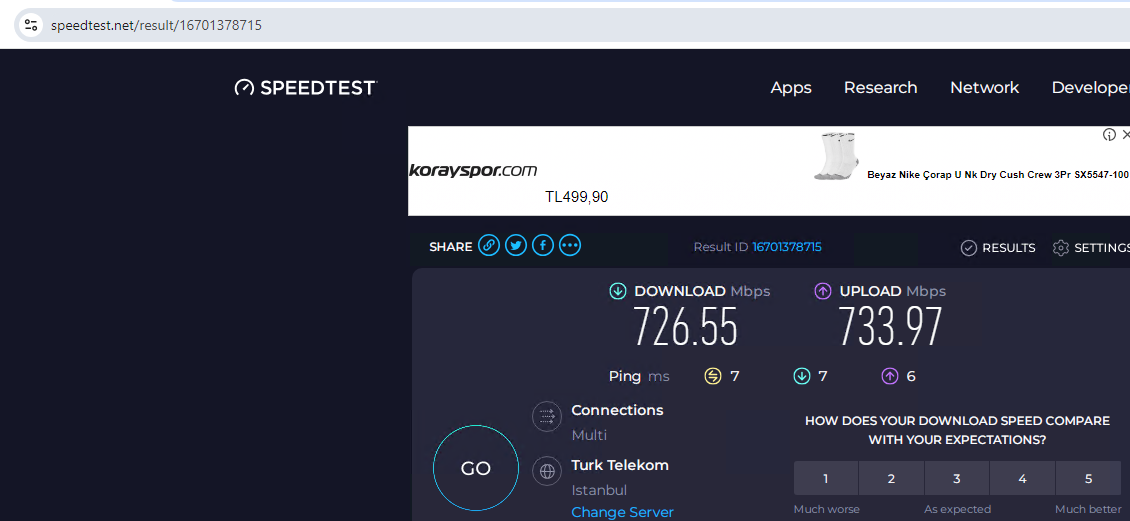
Task: Select the speedtest.net URL in the address bar
Action: pyautogui.click(x=156, y=26)
